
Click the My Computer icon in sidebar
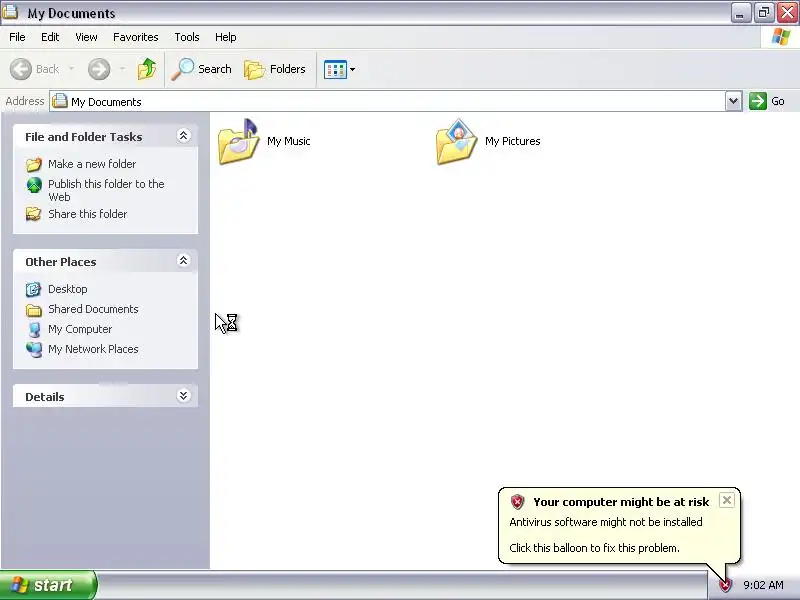click(34, 330)
